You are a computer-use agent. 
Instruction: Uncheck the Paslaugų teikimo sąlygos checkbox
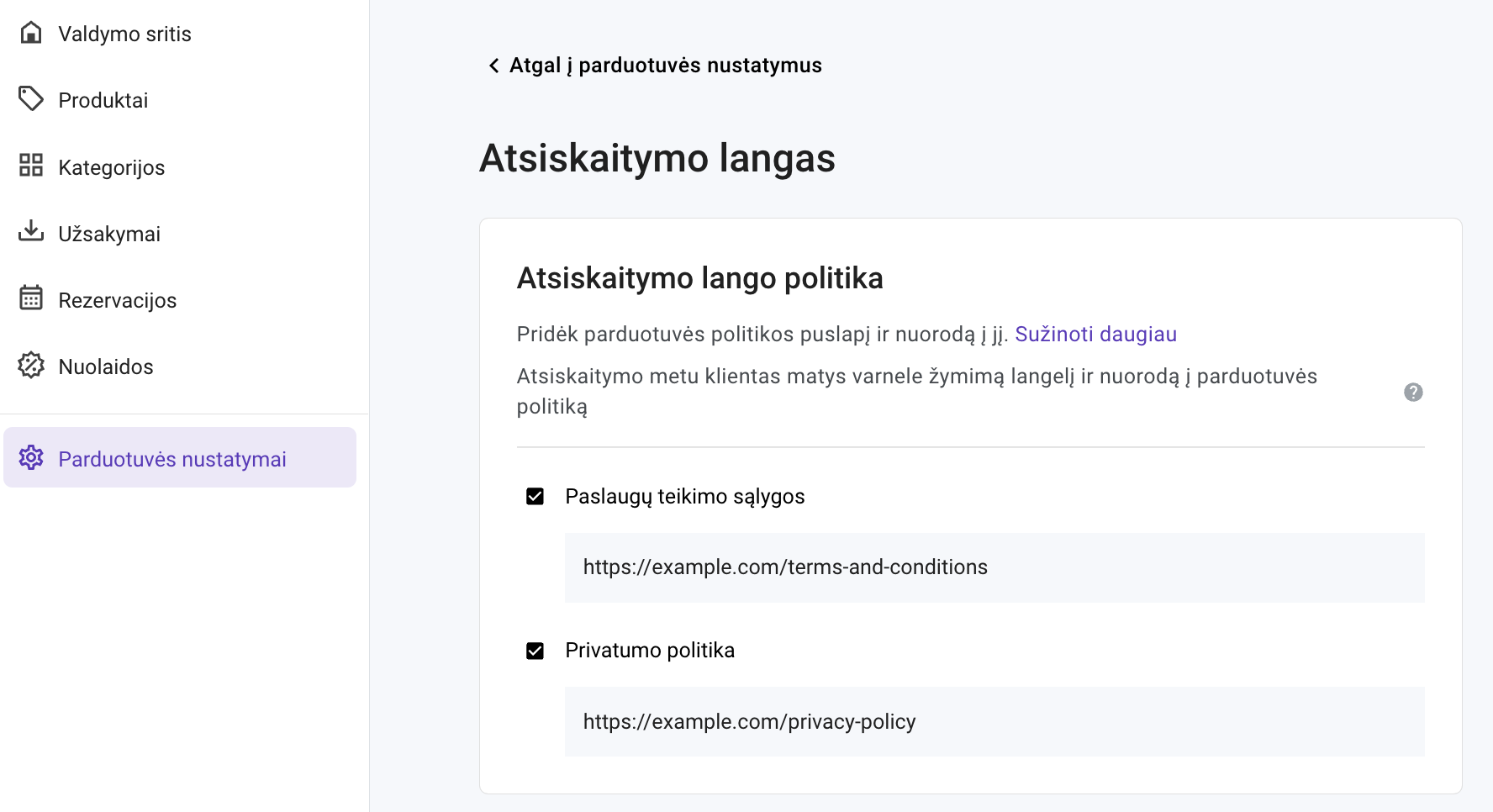pyautogui.click(x=535, y=497)
